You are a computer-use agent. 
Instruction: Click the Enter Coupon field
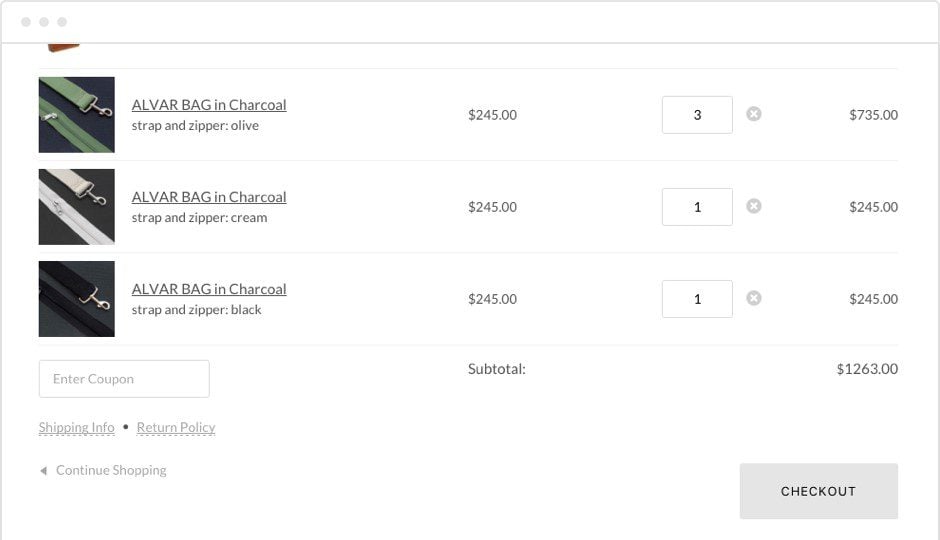coord(124,379)
